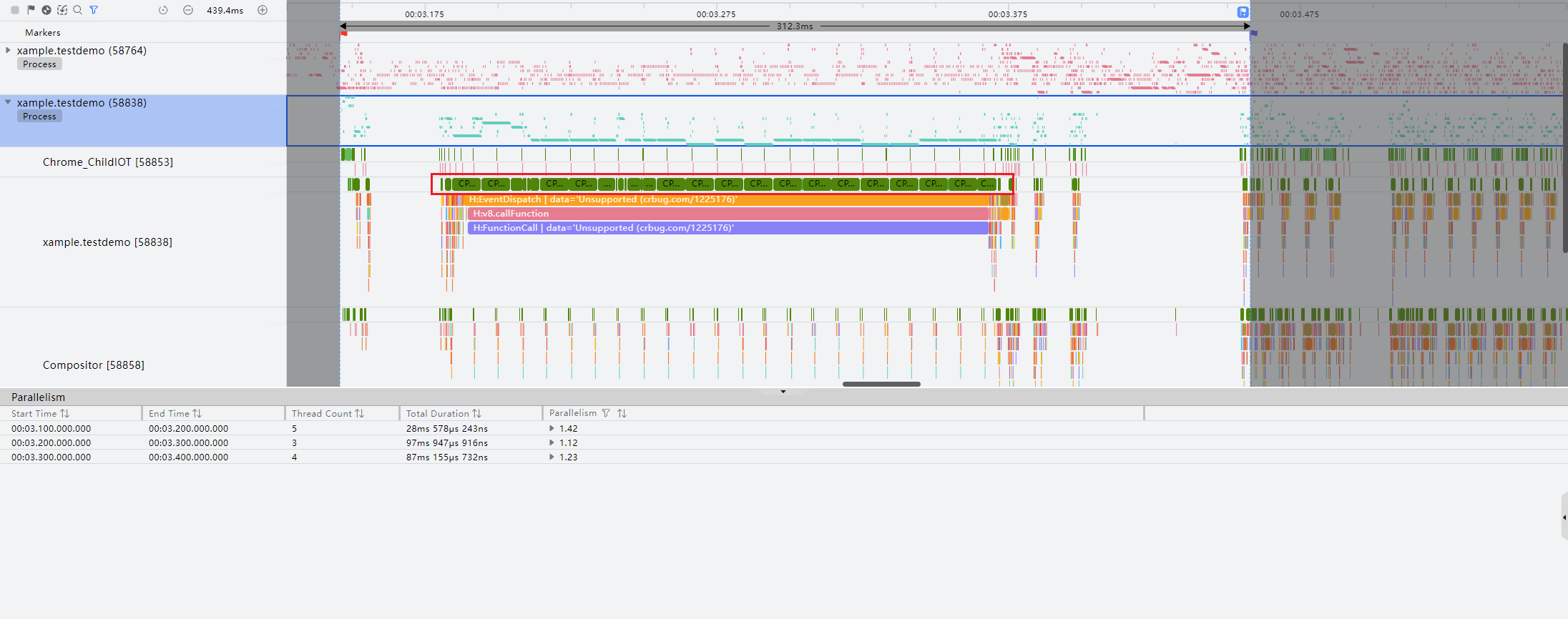Expand the 1.12 parallelism row
Viewport: 1568px width, 619px height.
[x=552, y=442]
